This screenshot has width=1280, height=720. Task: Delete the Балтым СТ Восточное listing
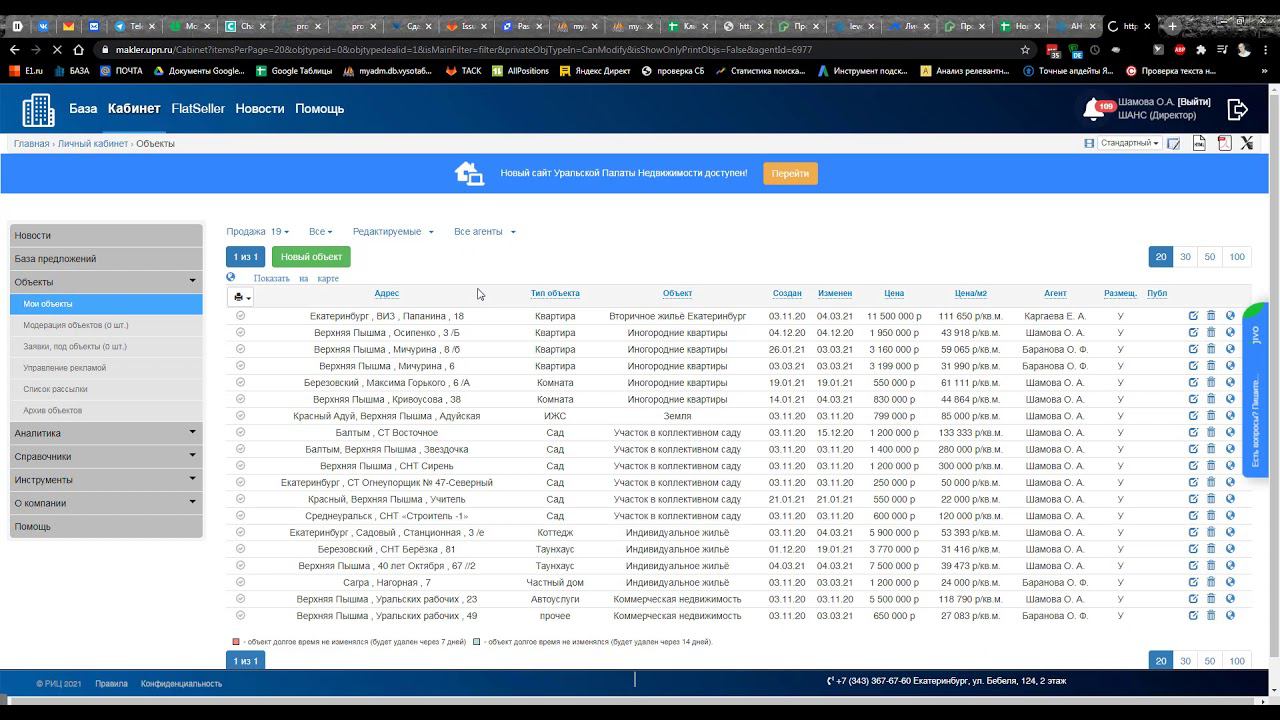(x=1211, y=432)
